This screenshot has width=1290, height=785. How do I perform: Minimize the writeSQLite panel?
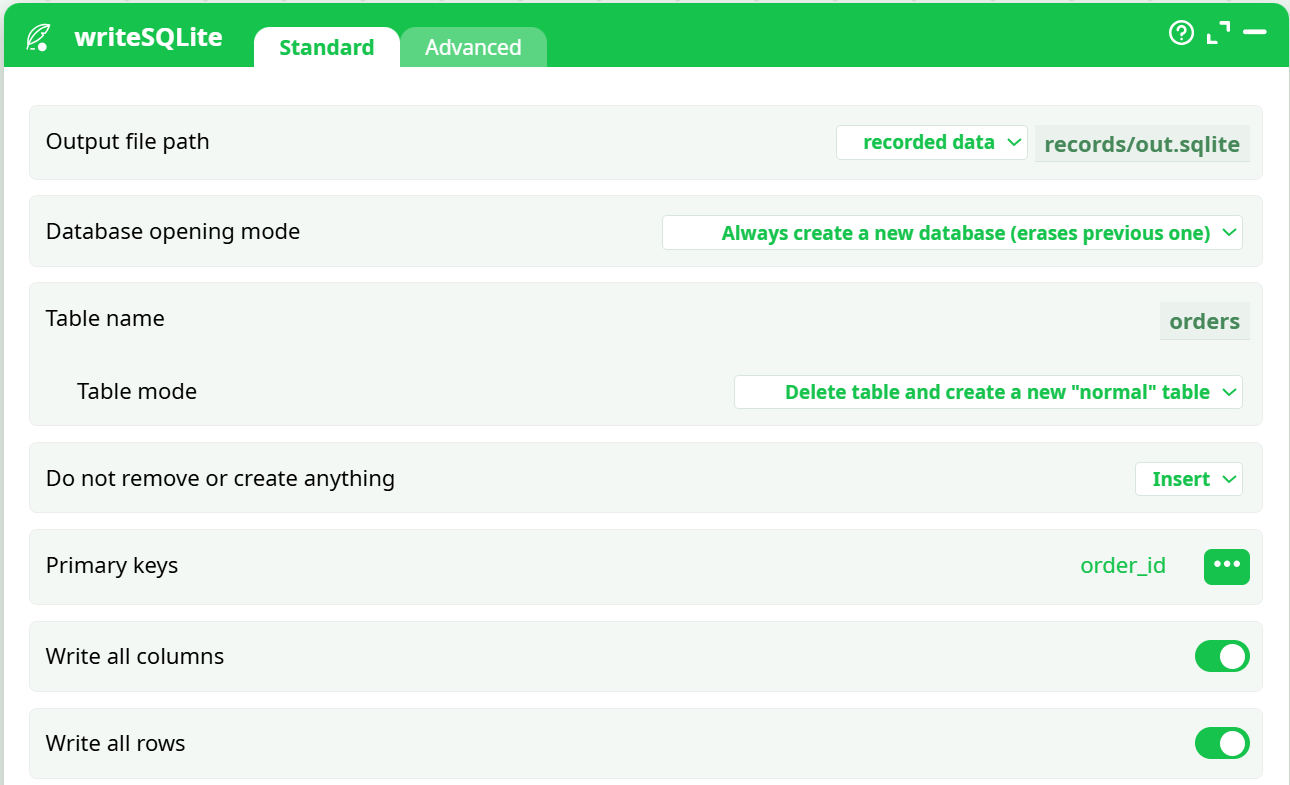click(1255, 33)
